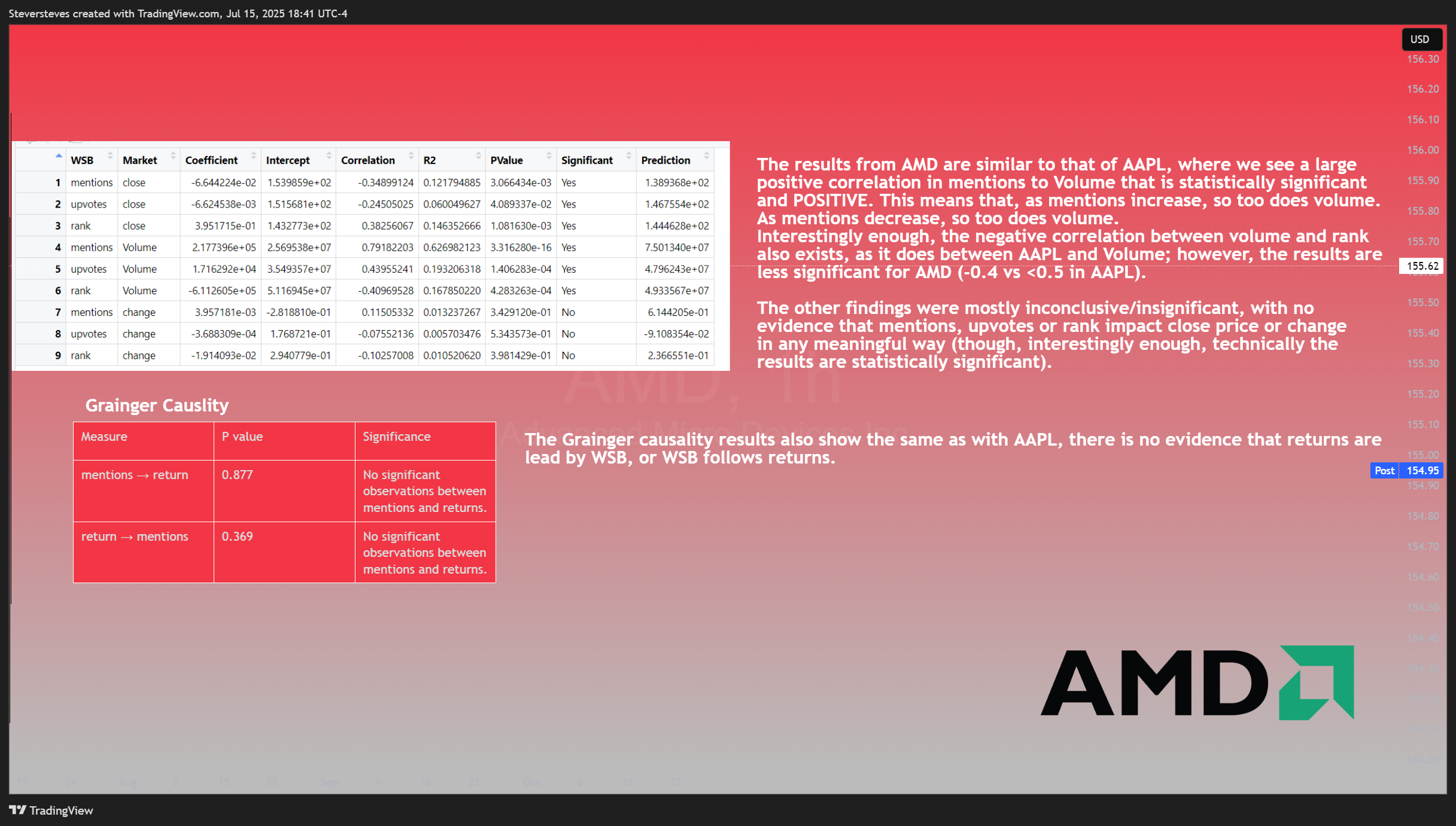
Task: Click the 155.00 price axis label
Action: tap(1422, 455)
